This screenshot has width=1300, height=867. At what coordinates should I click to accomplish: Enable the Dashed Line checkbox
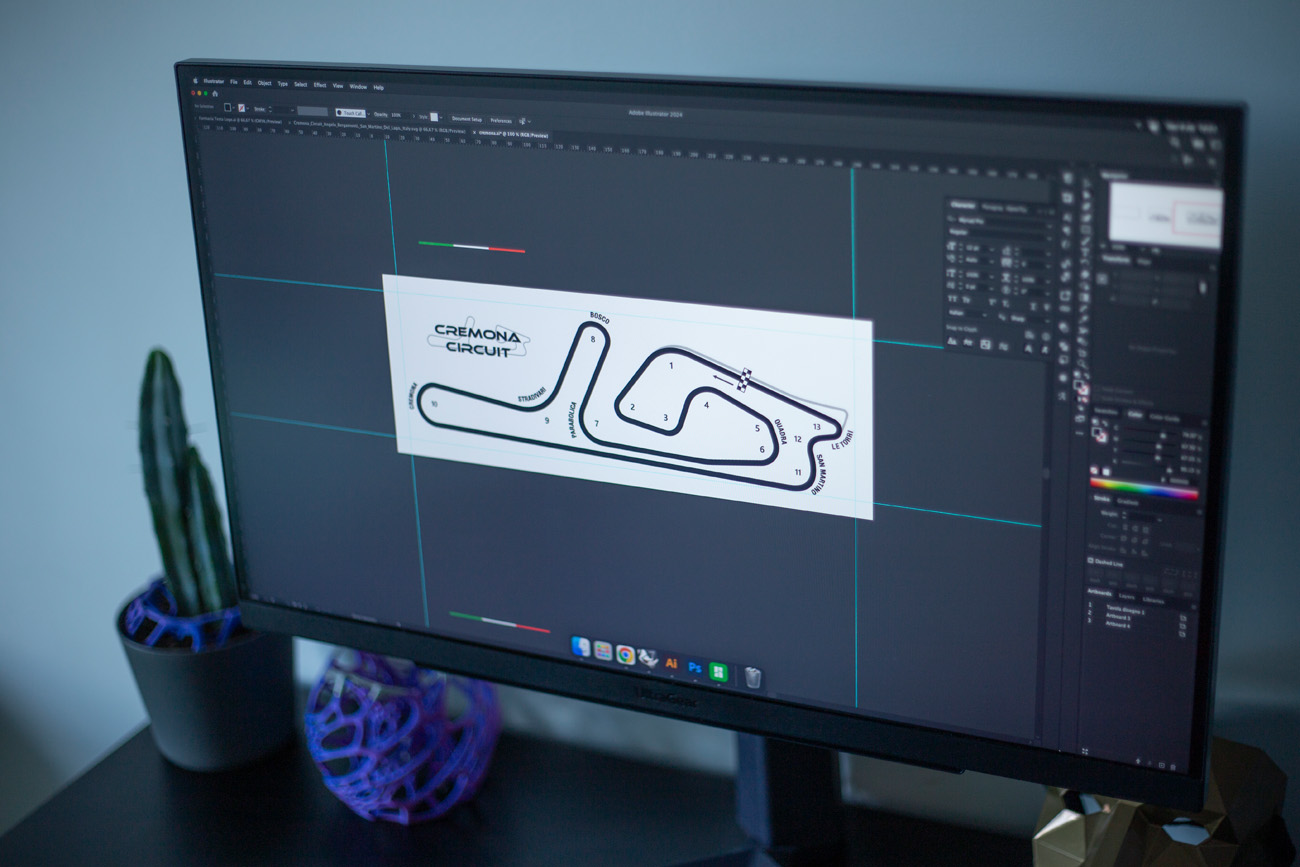pyautogui.click(x=1090, y=560)
